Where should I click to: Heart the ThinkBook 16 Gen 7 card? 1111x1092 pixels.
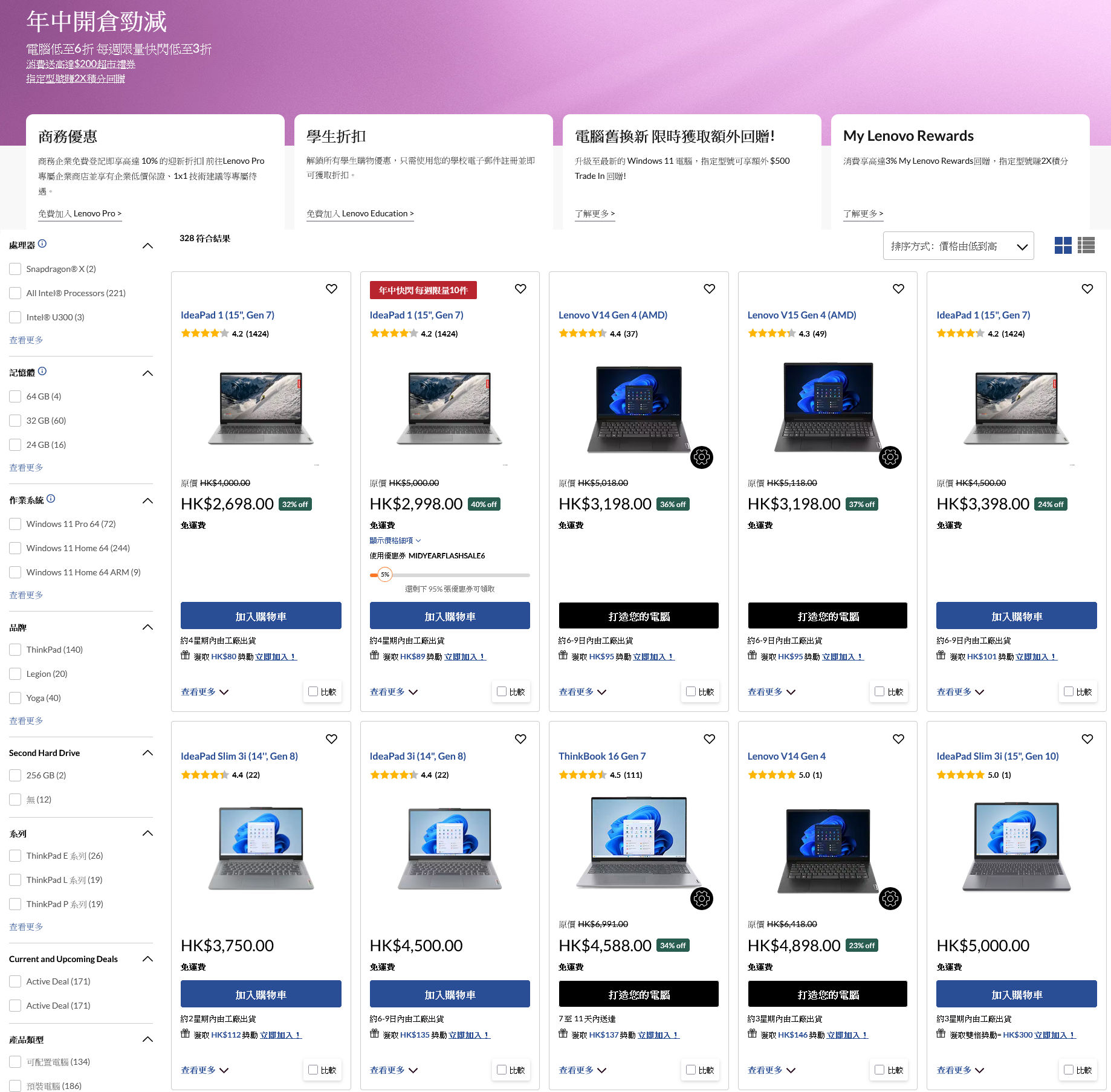point(710,739)
